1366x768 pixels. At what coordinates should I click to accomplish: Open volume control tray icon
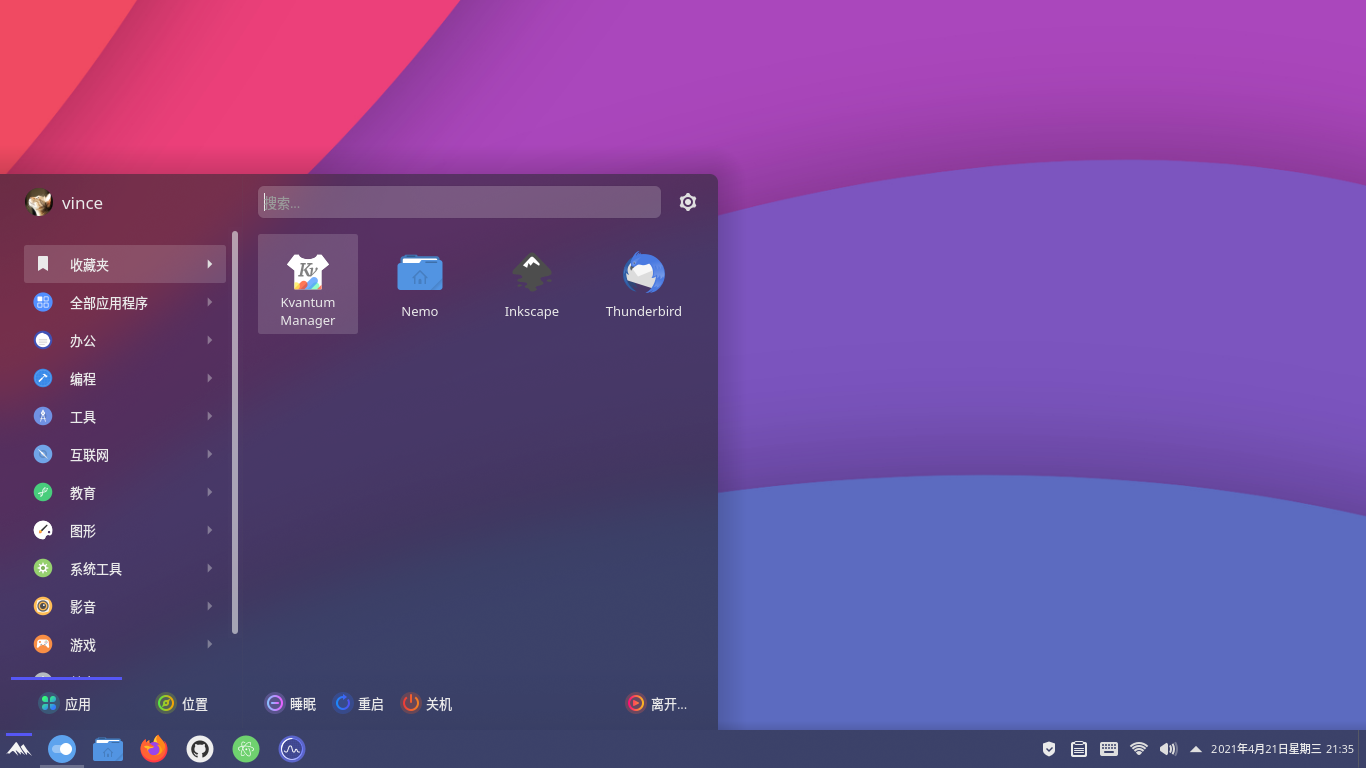tap(1168, 749)
